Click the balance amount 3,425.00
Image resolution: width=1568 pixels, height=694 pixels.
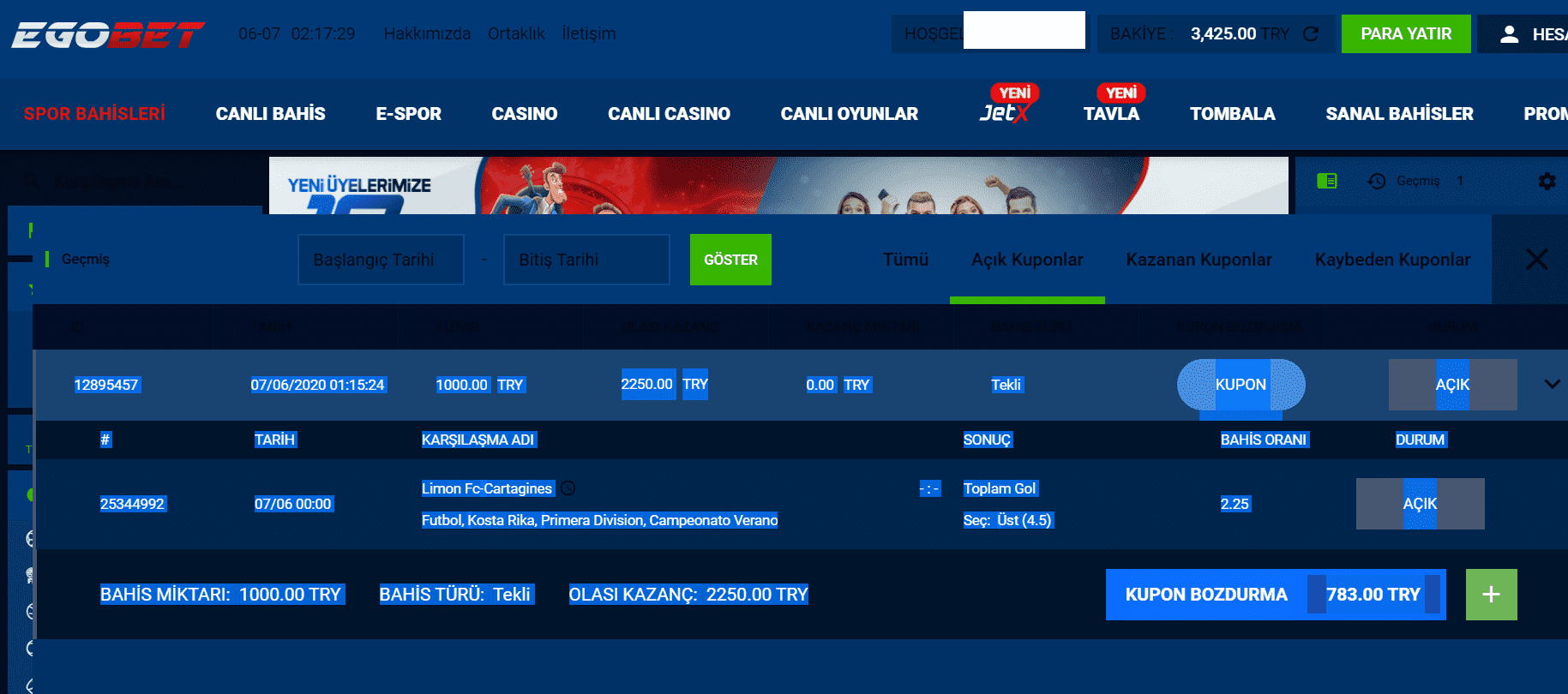1223,33
